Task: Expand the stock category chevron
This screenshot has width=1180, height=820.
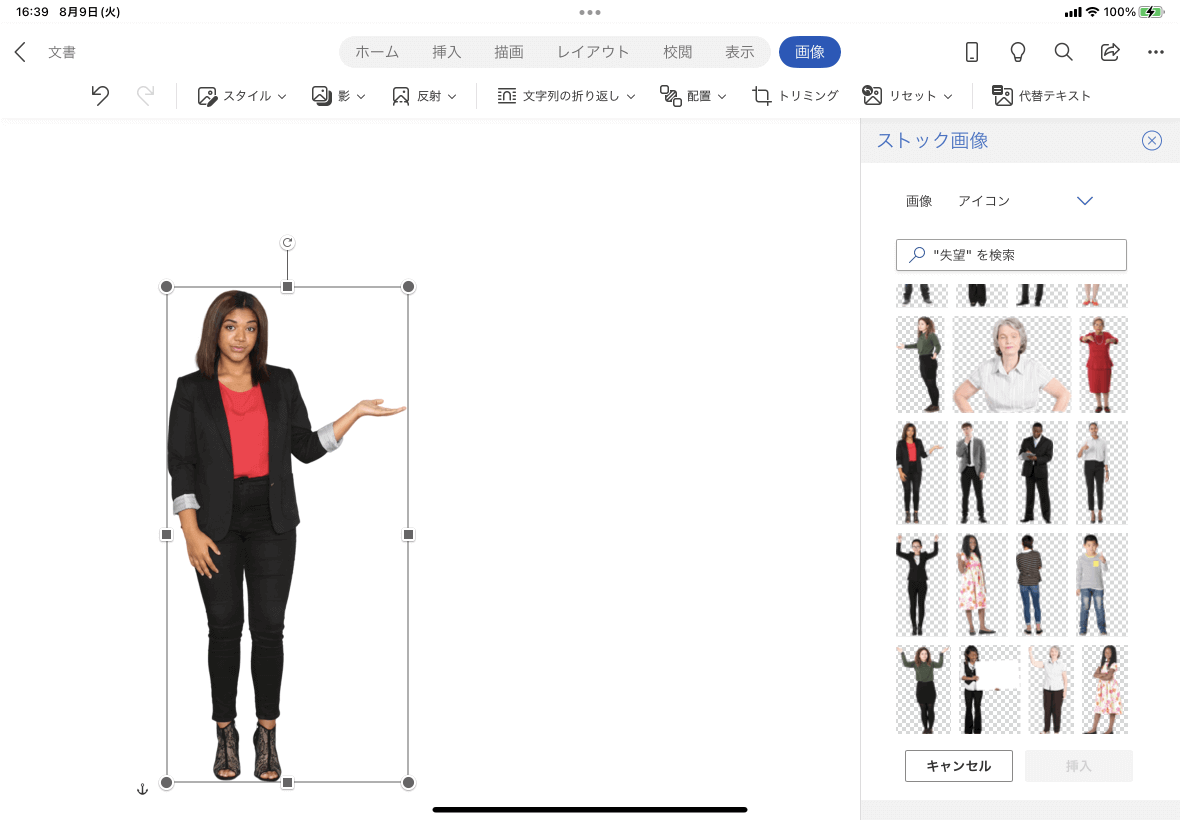Action: [x=1084, y=201]
